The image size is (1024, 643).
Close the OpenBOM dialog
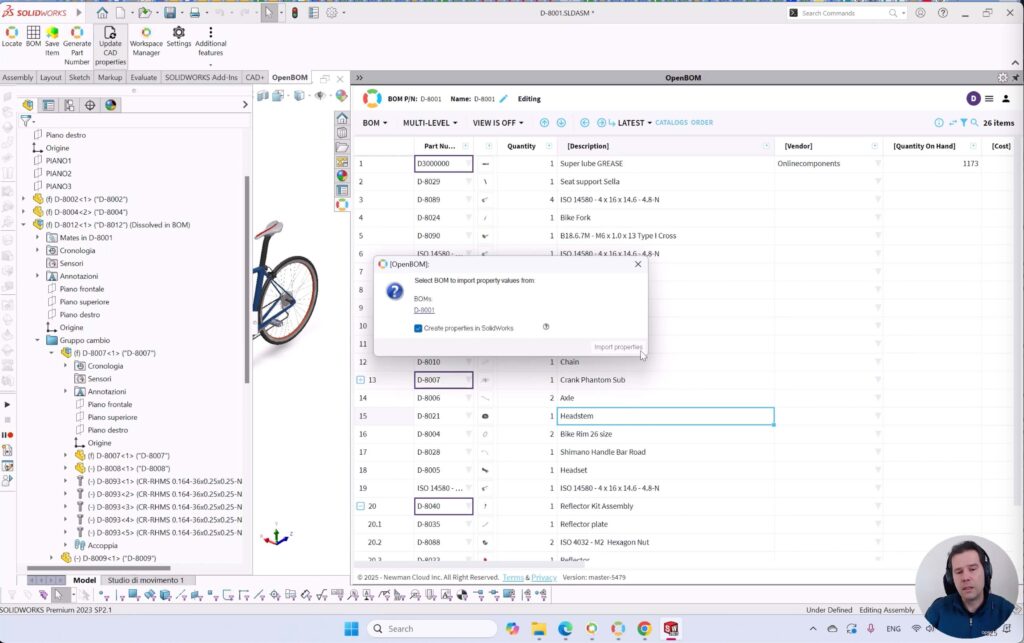(x=638, y=264)
